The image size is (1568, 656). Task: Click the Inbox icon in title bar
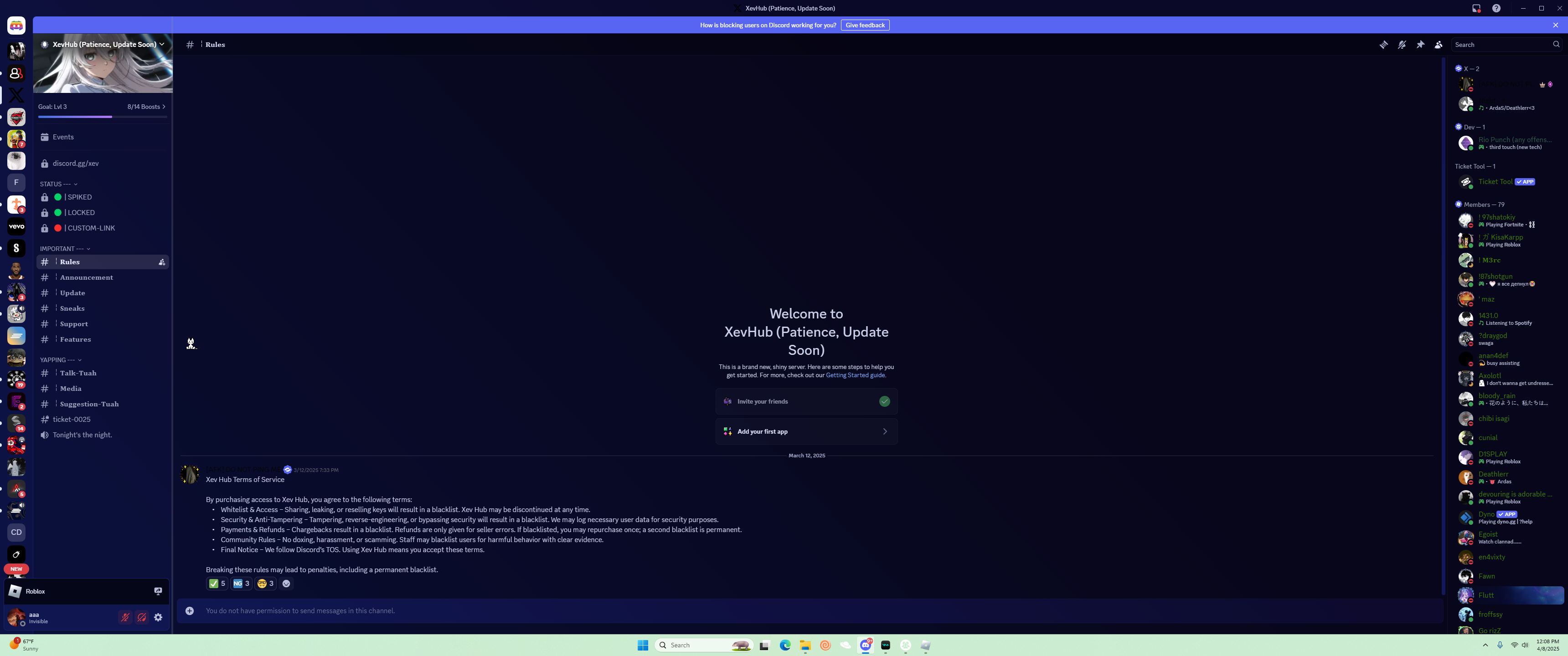point(1476,8)
